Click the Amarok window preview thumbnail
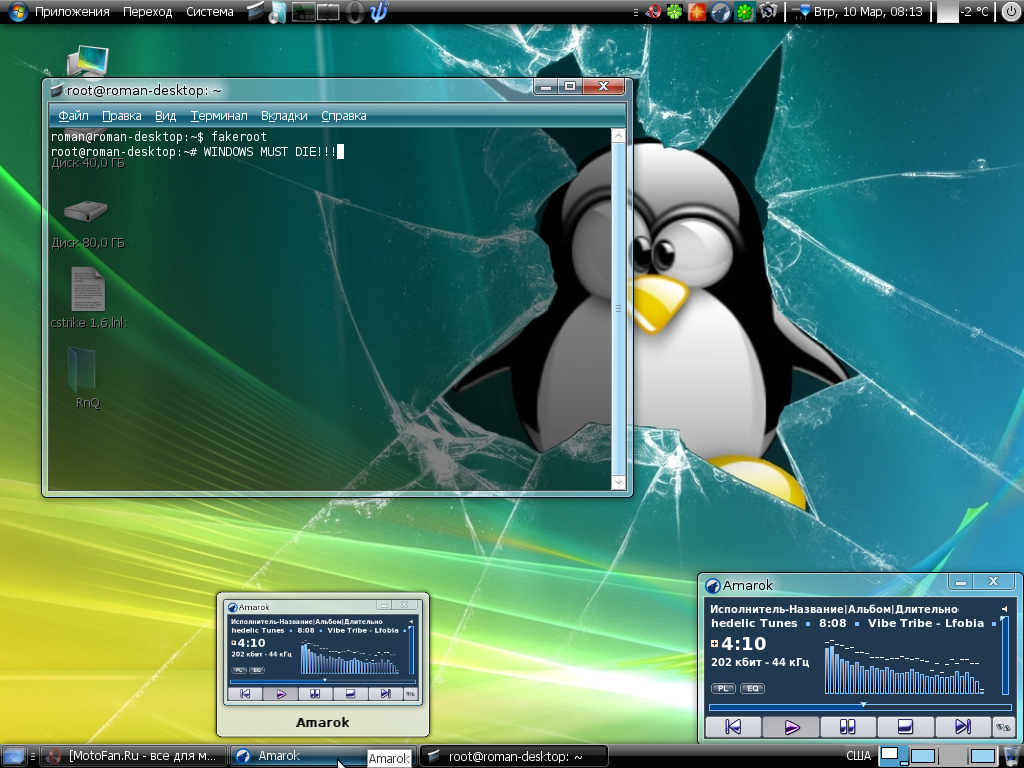 323,652
